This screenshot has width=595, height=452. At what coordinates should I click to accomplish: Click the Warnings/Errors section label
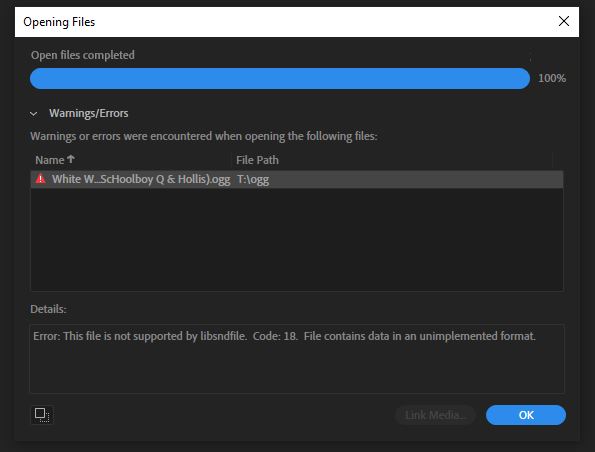click(x=88, y=113)
